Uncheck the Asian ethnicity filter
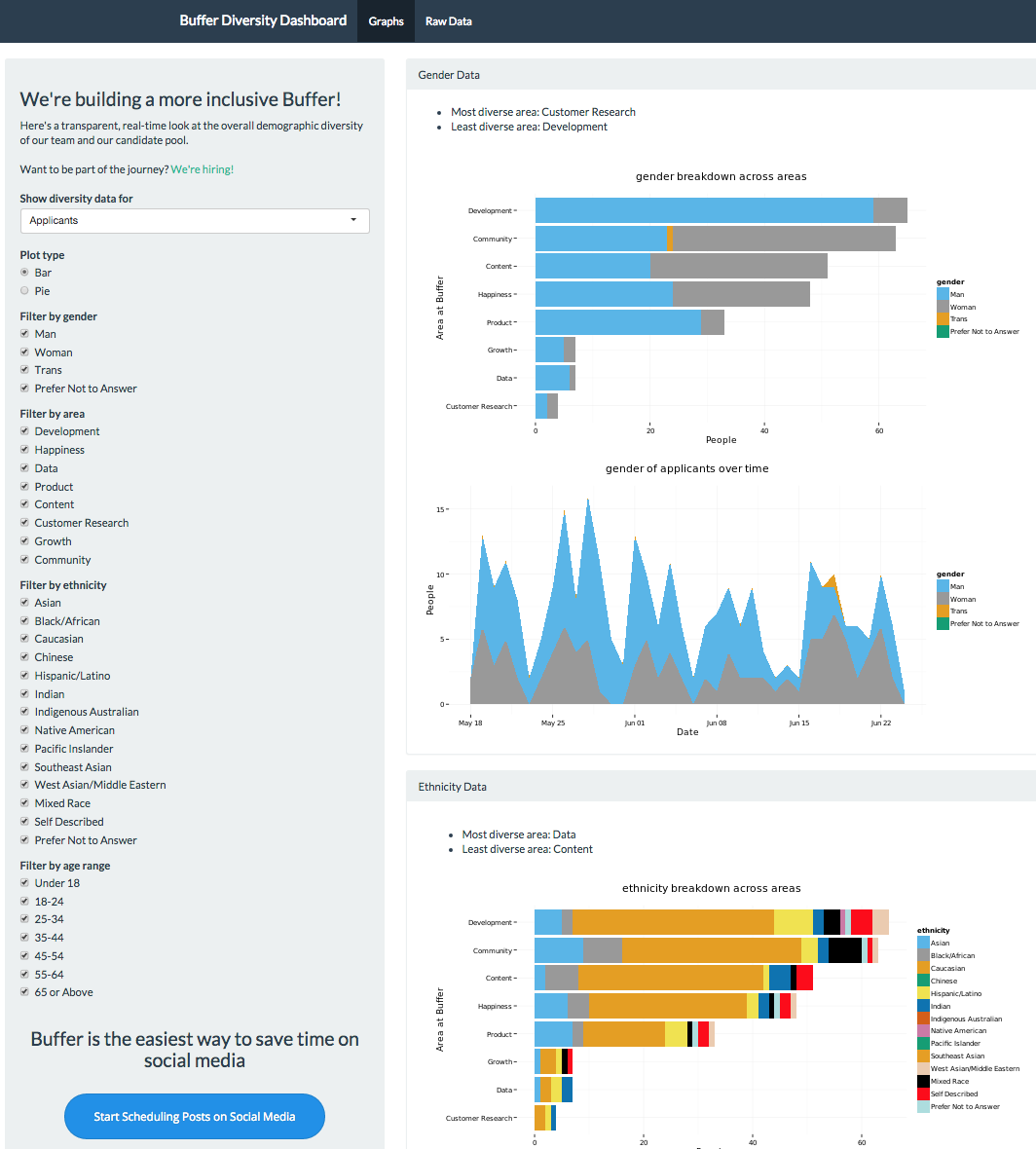The height and width of the screenshot is (1149, 1036). coord(25,603)
